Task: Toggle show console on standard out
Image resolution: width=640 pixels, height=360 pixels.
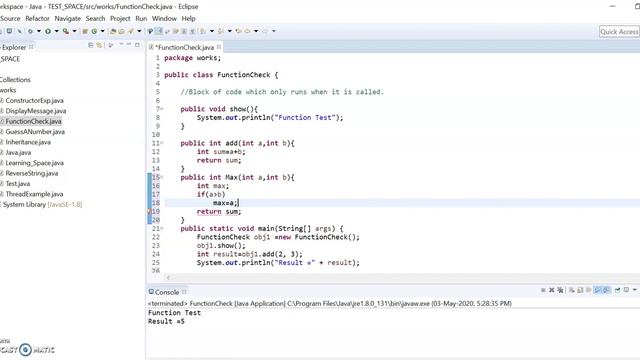Action: (x=597, y=290)
